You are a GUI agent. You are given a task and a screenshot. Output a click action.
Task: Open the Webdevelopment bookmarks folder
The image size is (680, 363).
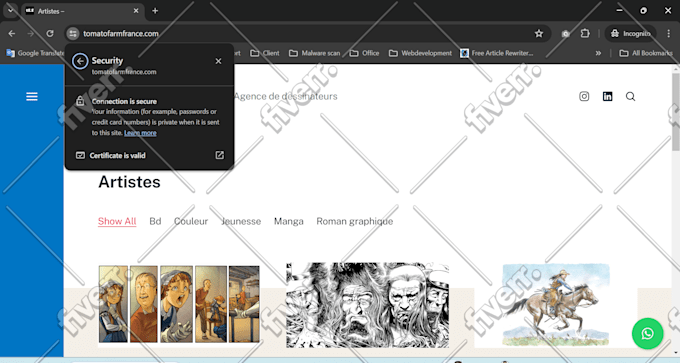(420, 53)
